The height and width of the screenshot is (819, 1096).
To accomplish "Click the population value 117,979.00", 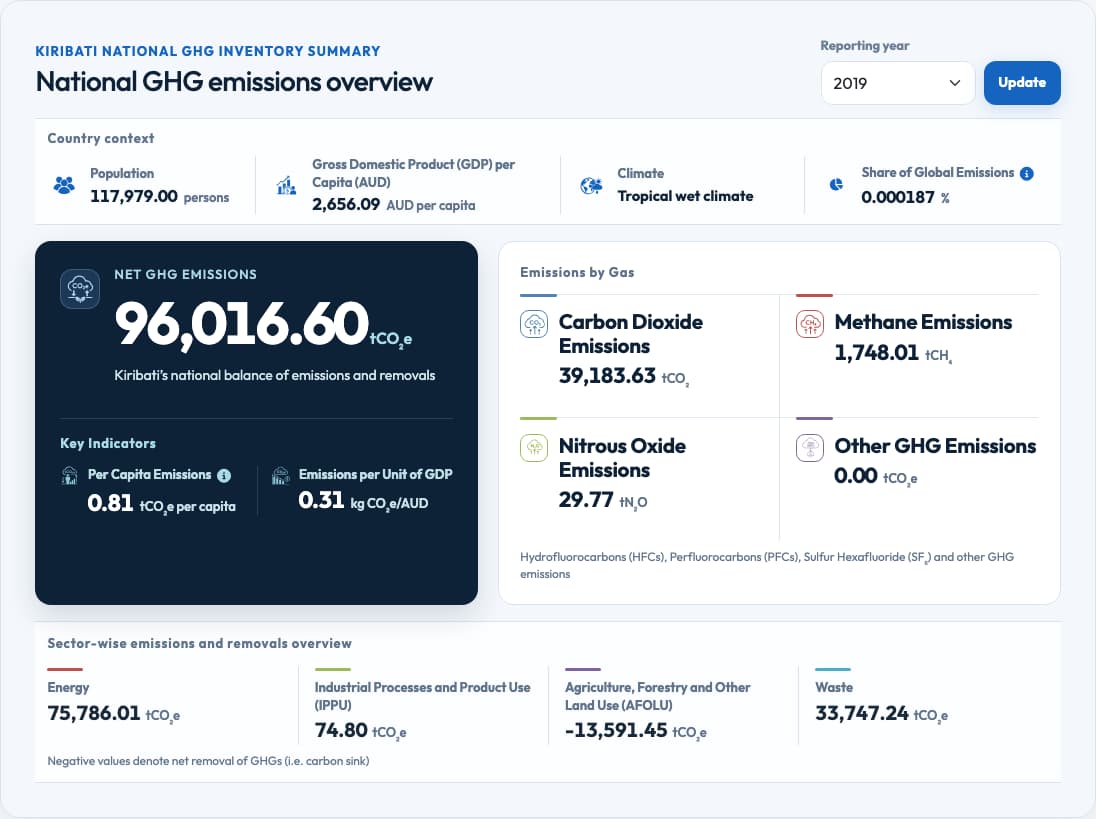I will pyautogui.click(x=134, y=196).
